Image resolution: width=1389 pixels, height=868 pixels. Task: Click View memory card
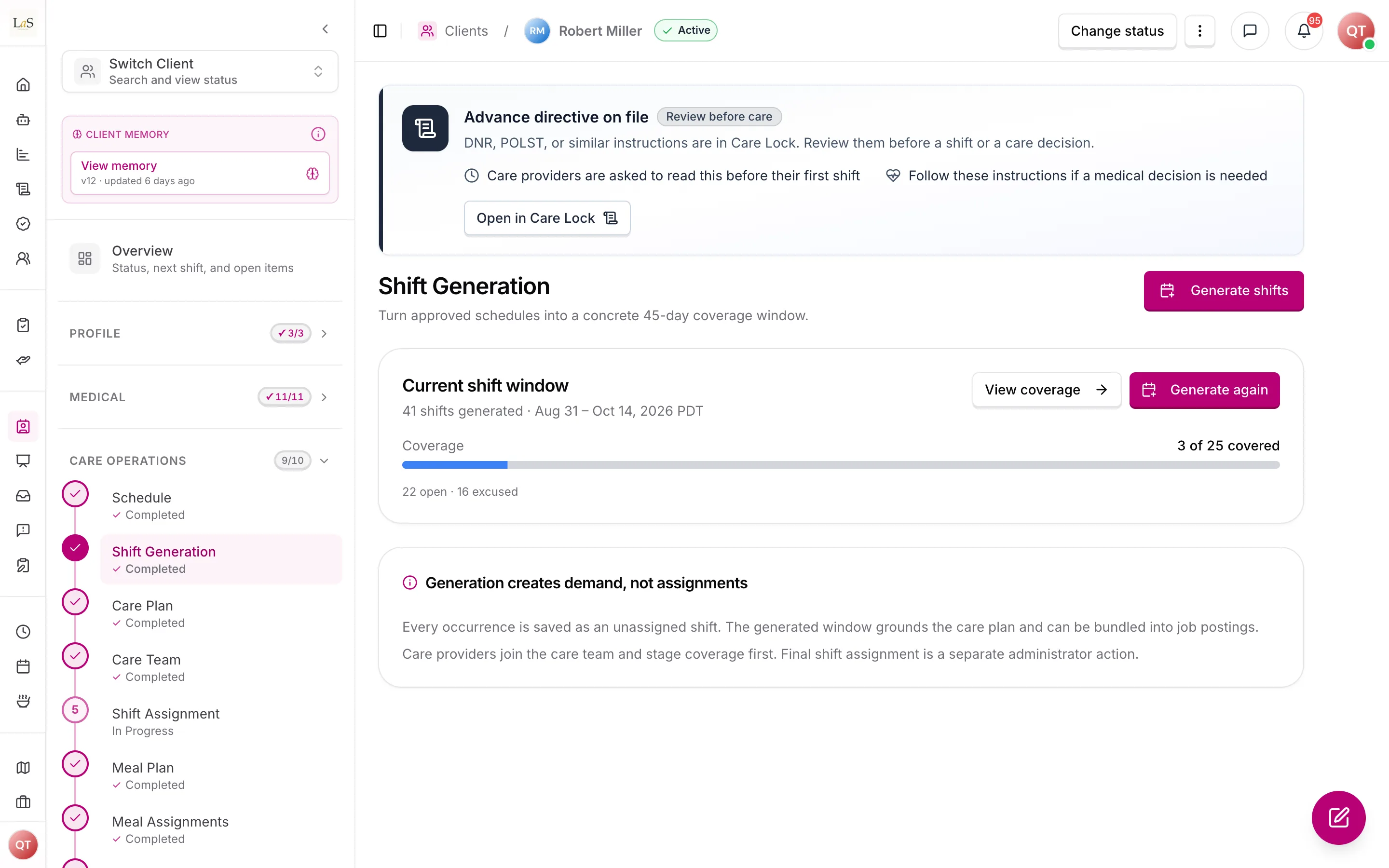(x=200, y=173)
